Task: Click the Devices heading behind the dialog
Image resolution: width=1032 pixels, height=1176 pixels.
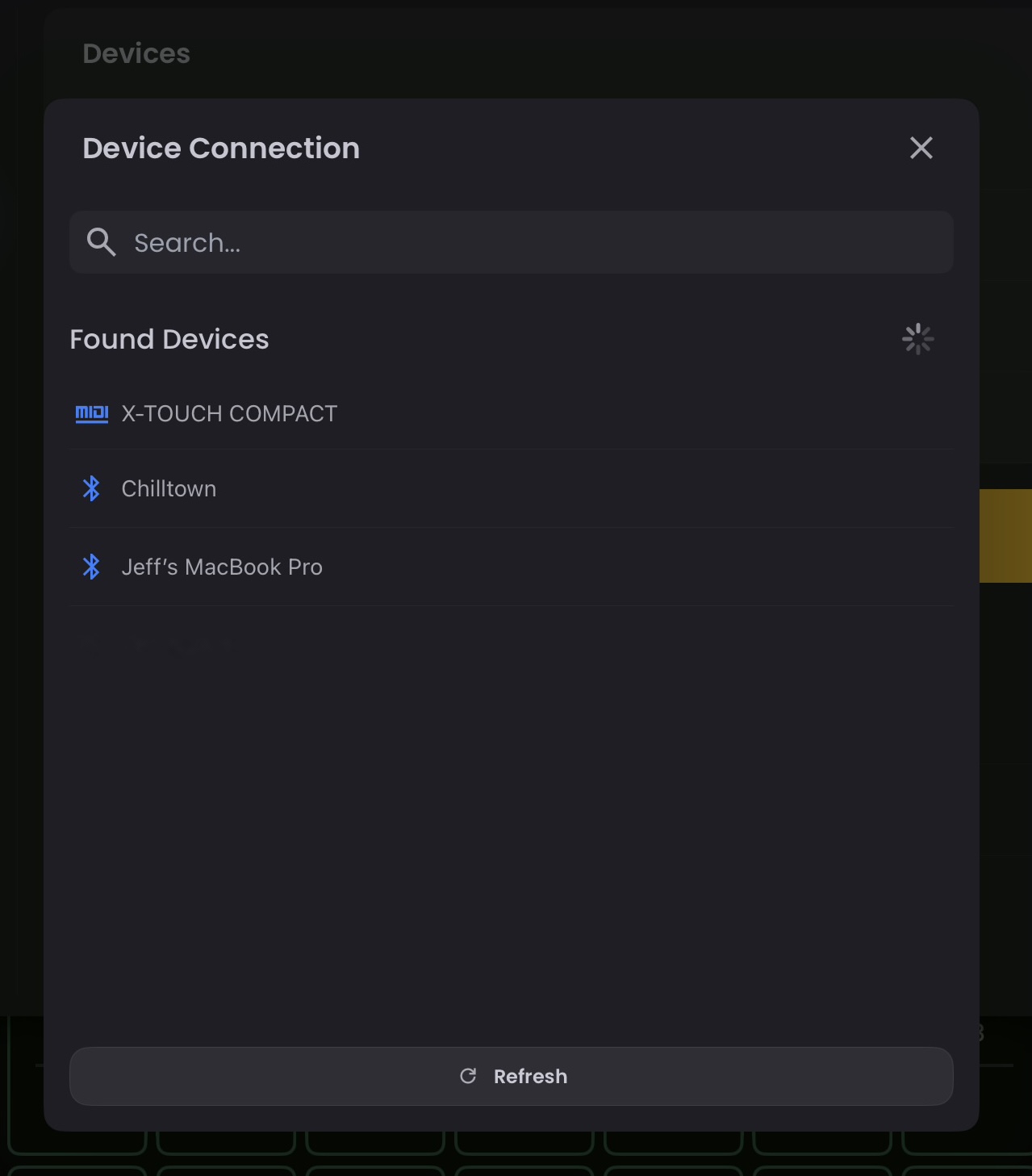Action: (x=136, y=53)
